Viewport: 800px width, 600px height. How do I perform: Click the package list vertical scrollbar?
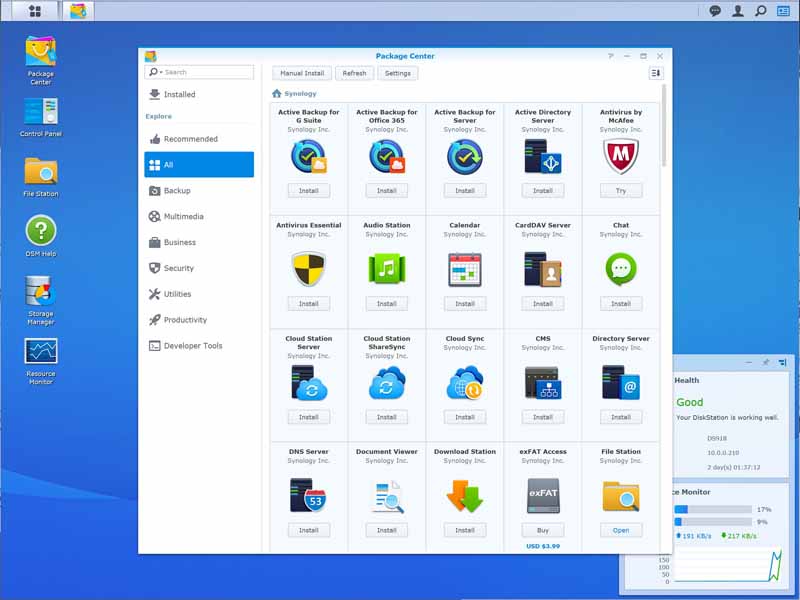click(x=664, y=125)
